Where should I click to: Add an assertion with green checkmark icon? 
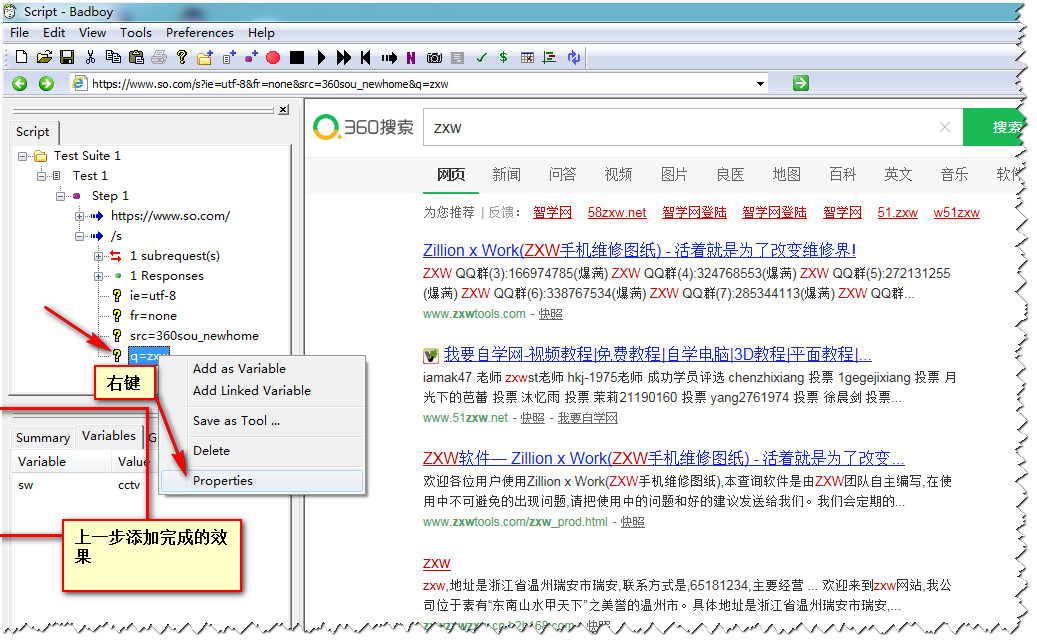[481, 58]
